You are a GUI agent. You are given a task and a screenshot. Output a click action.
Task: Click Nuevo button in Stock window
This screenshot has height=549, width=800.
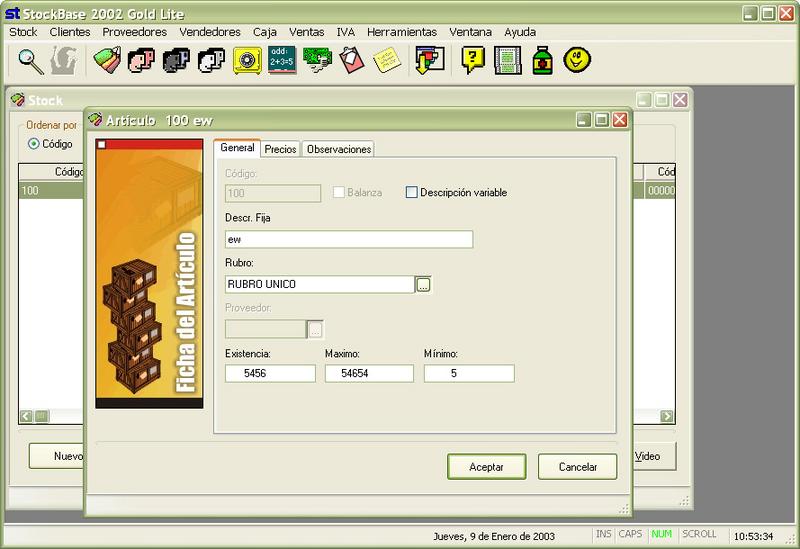(56, 456)
